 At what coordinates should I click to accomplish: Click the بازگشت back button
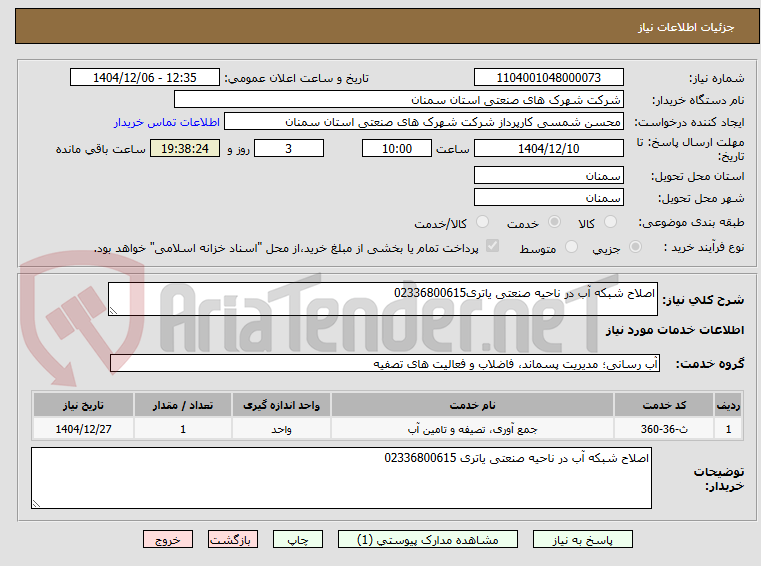click(x=232, y=539)
